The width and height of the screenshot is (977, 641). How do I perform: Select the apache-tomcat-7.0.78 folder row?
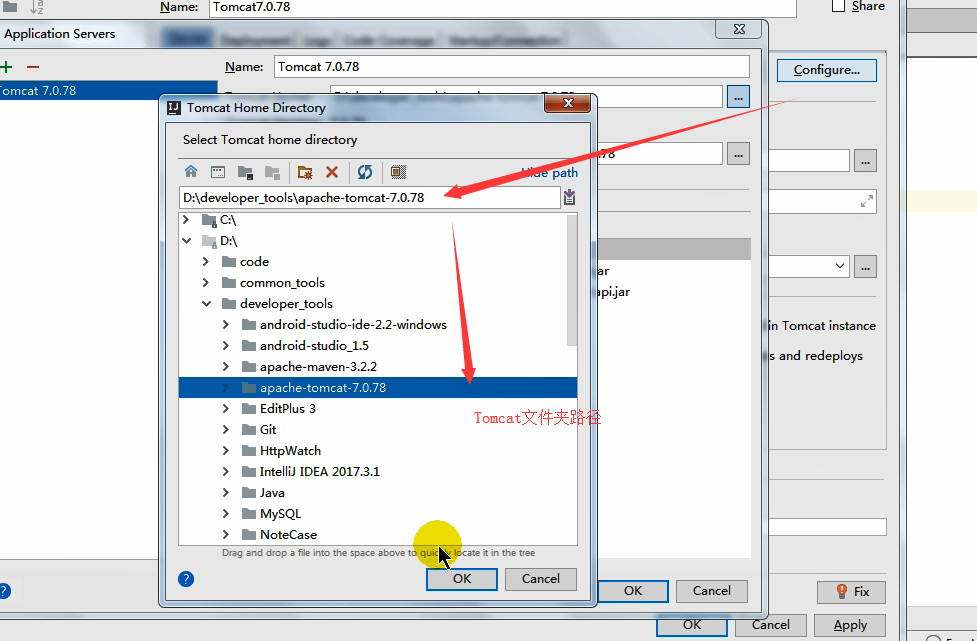tap(378, 387)
